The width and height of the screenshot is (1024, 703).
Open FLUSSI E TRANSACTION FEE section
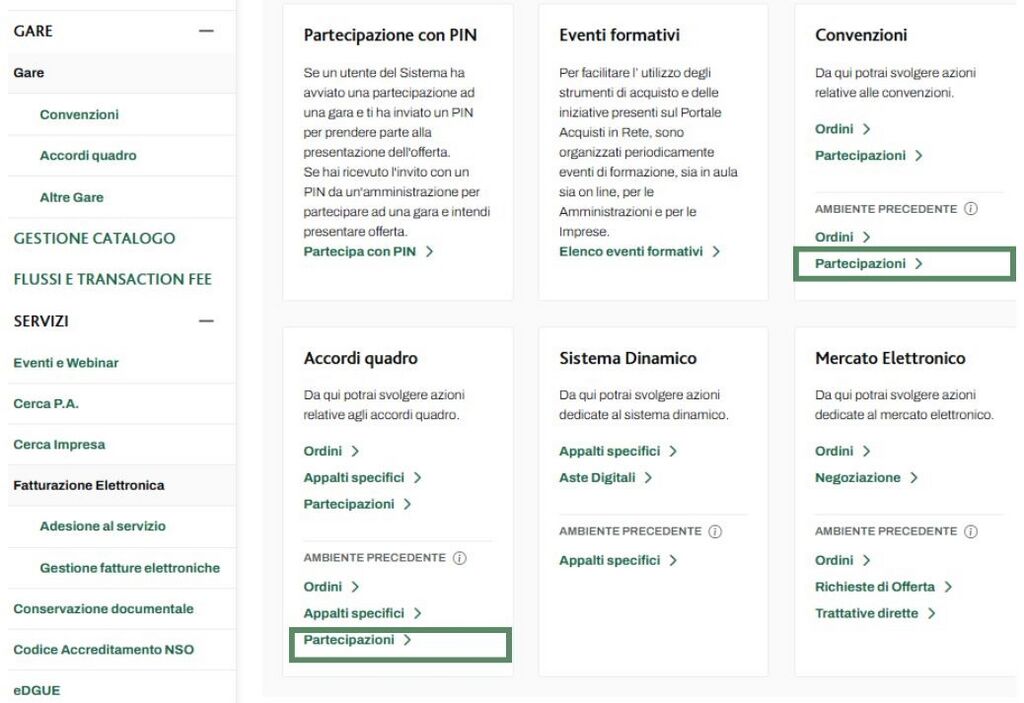[112, 279]
